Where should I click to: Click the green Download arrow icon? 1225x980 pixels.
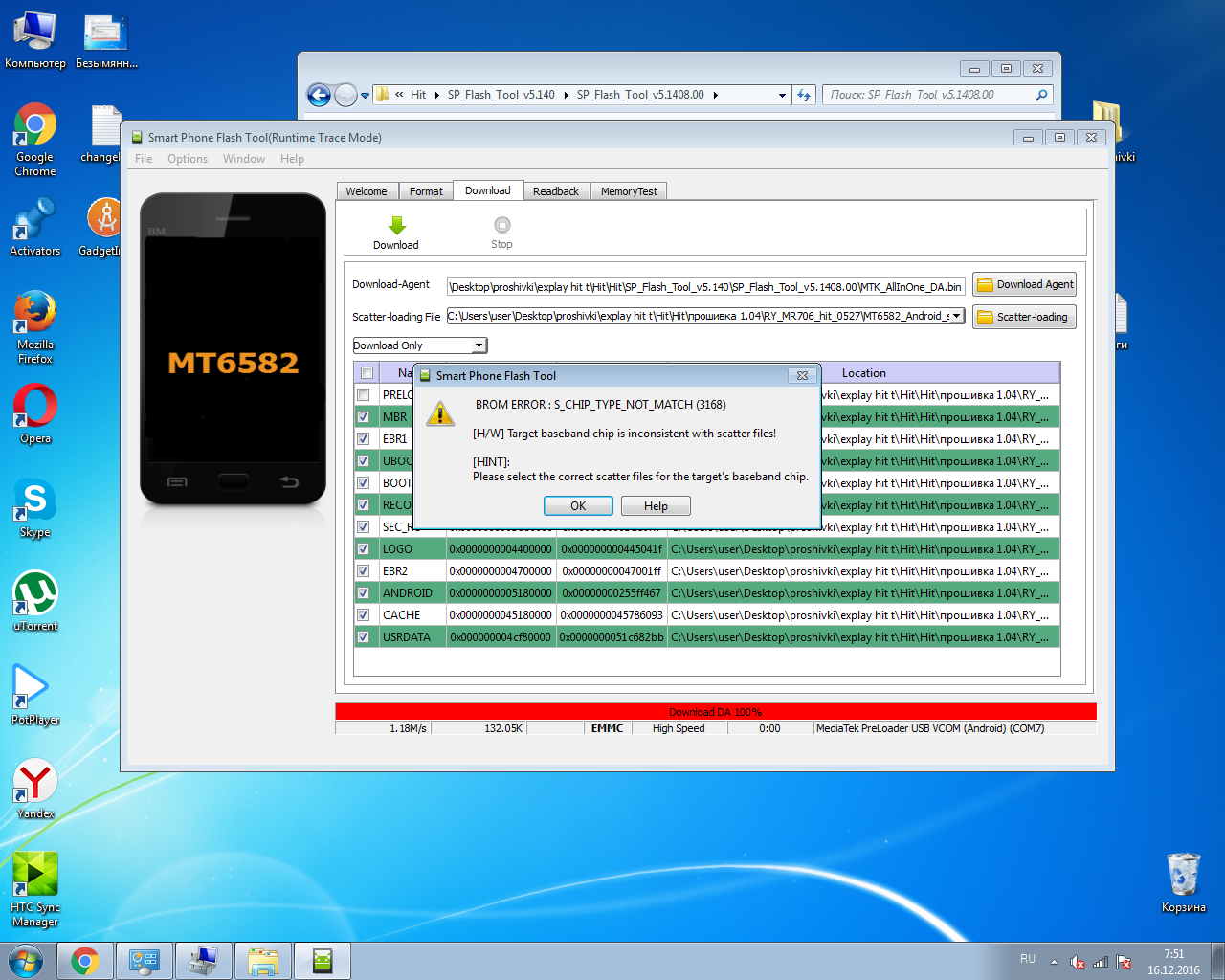396,226
